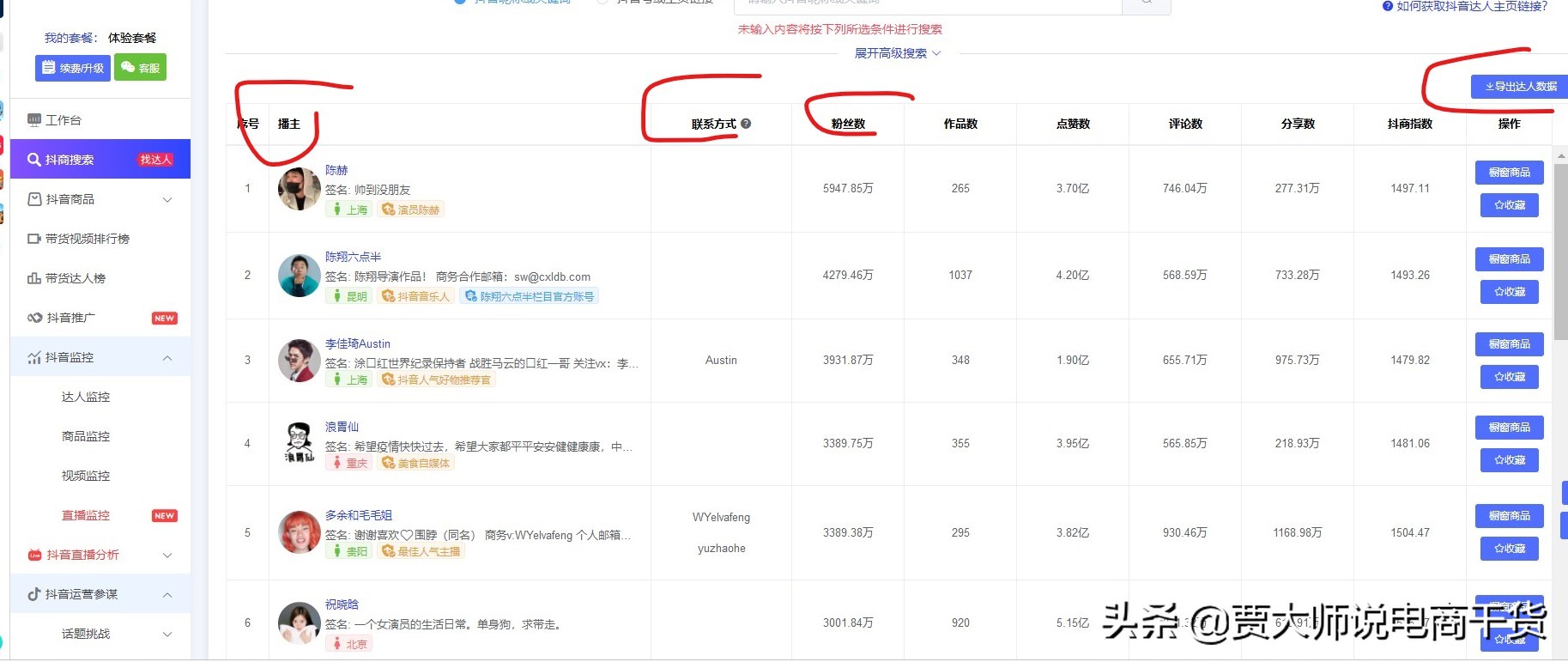The height and width of the screenshot is (662, 1568).
Task: Click the green 客服 button
Action: (141, 68)
